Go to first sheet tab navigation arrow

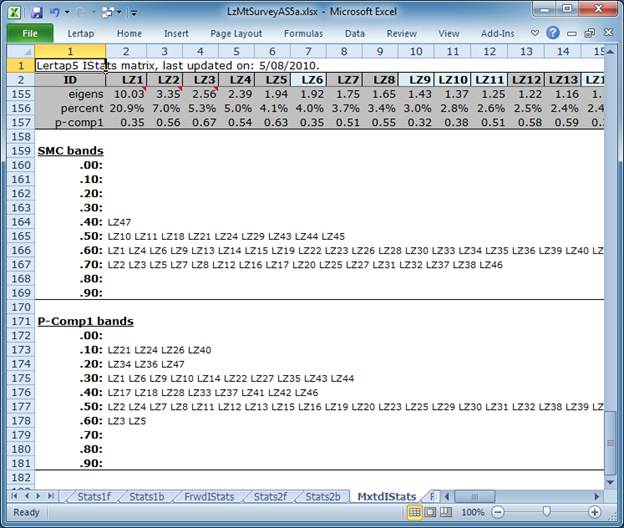(x=12, y=496)
